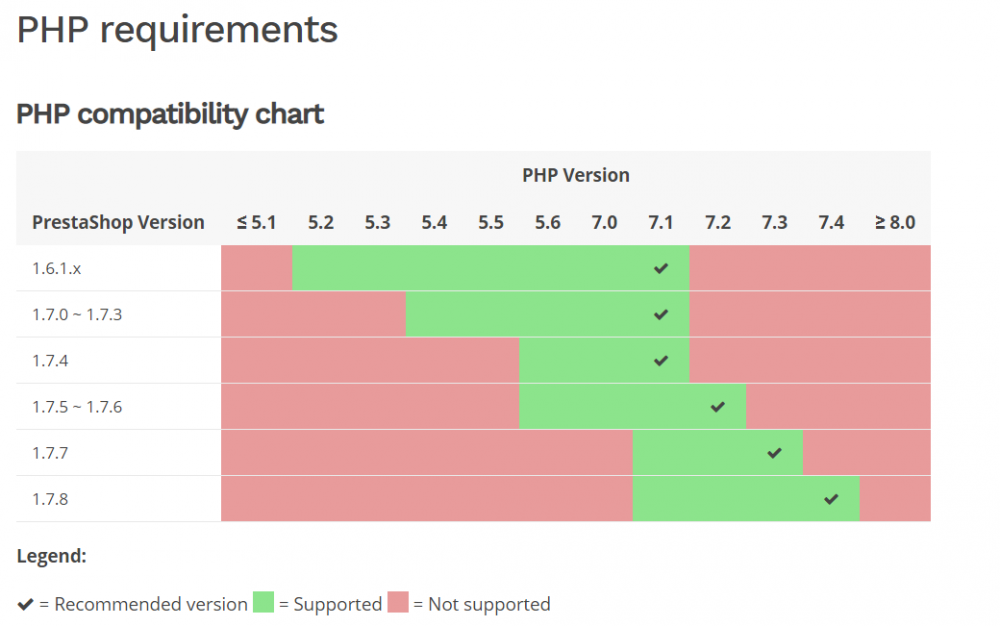Click the checkmark in the 1.7.8 row
The image size is (1000, 626).
pos(831,498)
